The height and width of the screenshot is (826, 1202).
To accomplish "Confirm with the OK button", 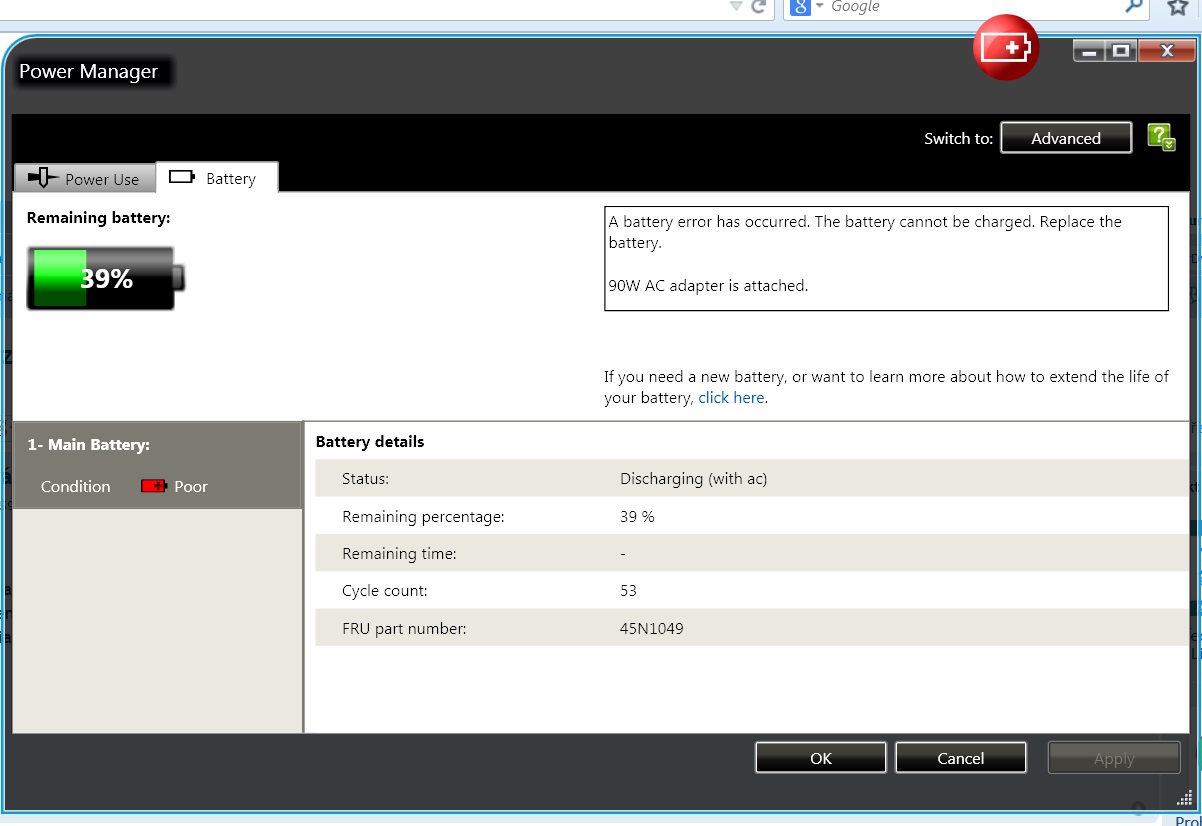I will point(821,758).
